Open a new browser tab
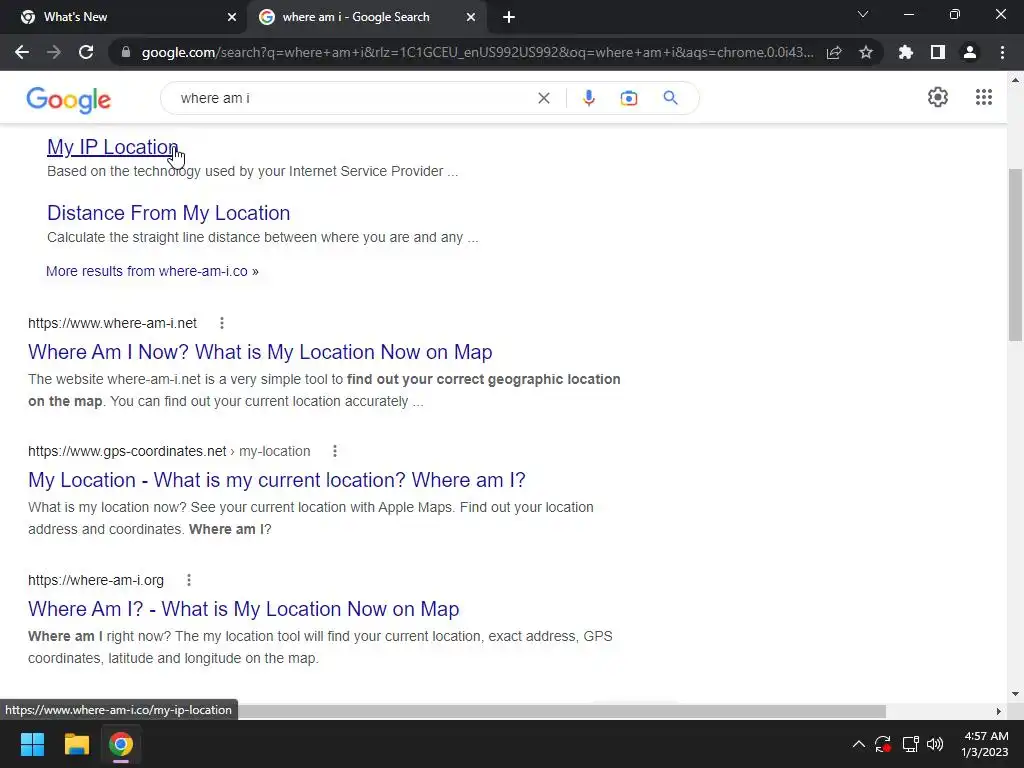 (x=509, y=17)
